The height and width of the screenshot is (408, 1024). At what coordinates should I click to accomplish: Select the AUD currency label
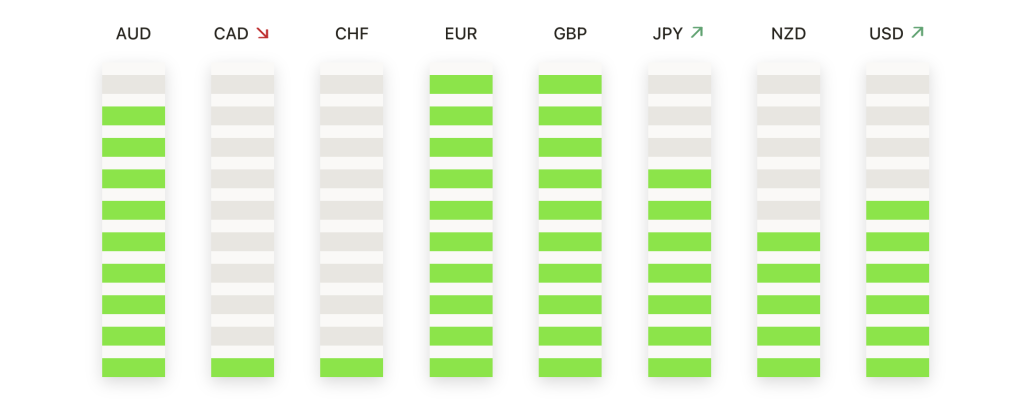pyautogui.click(x=133, y=34)
